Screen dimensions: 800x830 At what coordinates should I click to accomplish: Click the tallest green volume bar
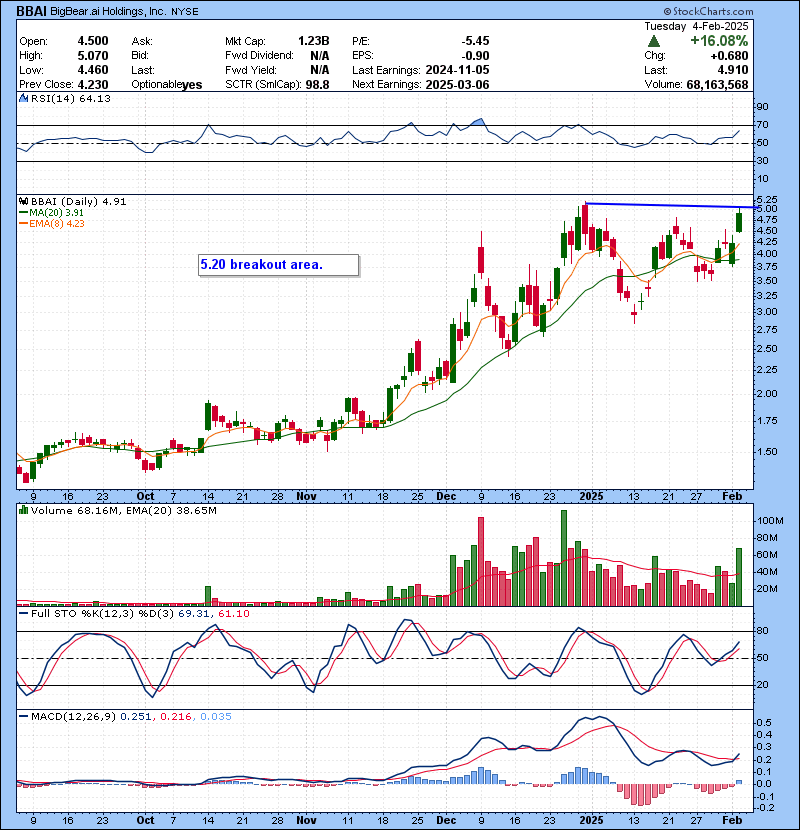click(x=564, y=558)
